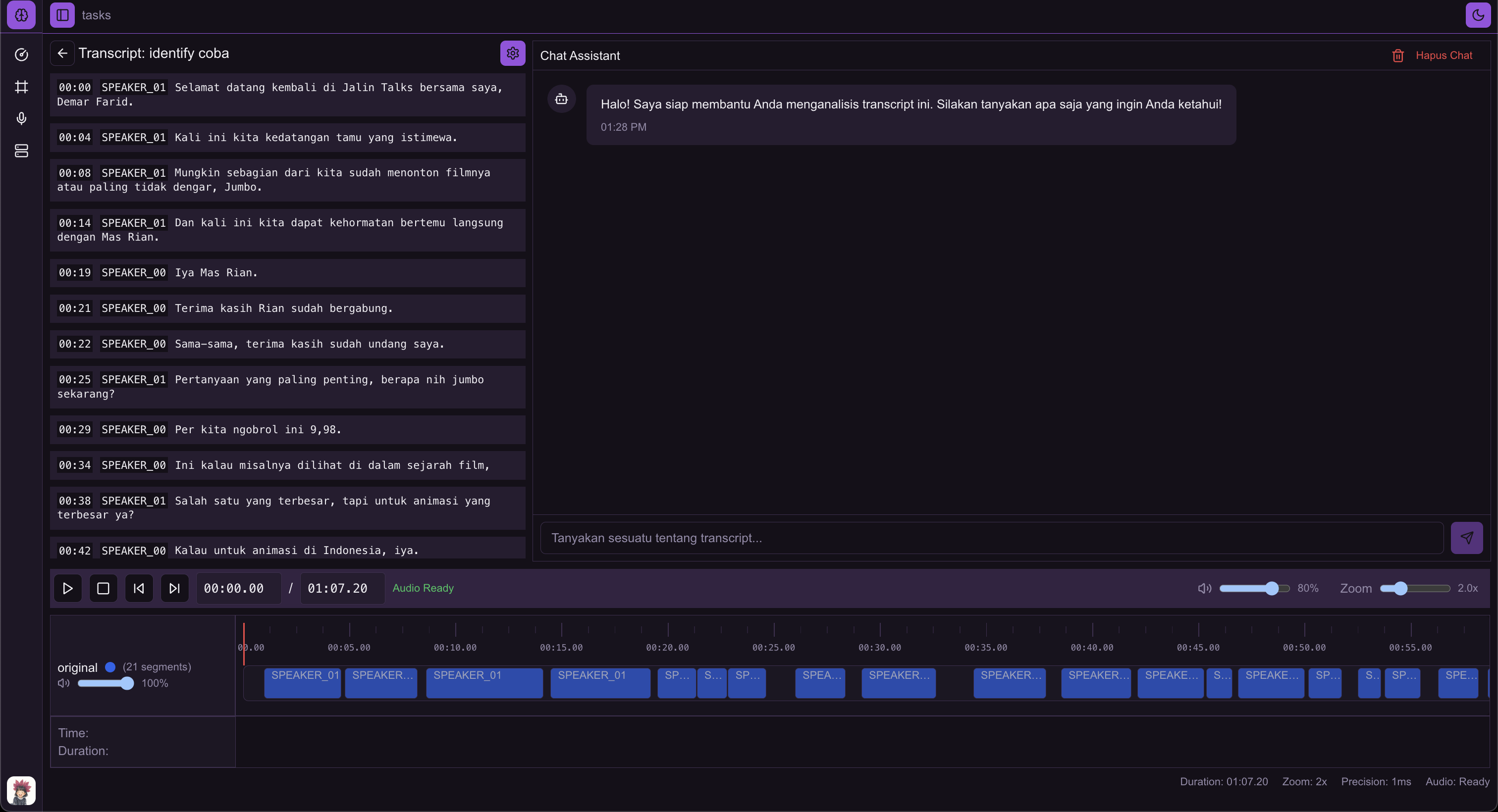Screen dimensions: 1498x812
Task: Click the 00:19 timestamp
Action: tap(74, 273)
